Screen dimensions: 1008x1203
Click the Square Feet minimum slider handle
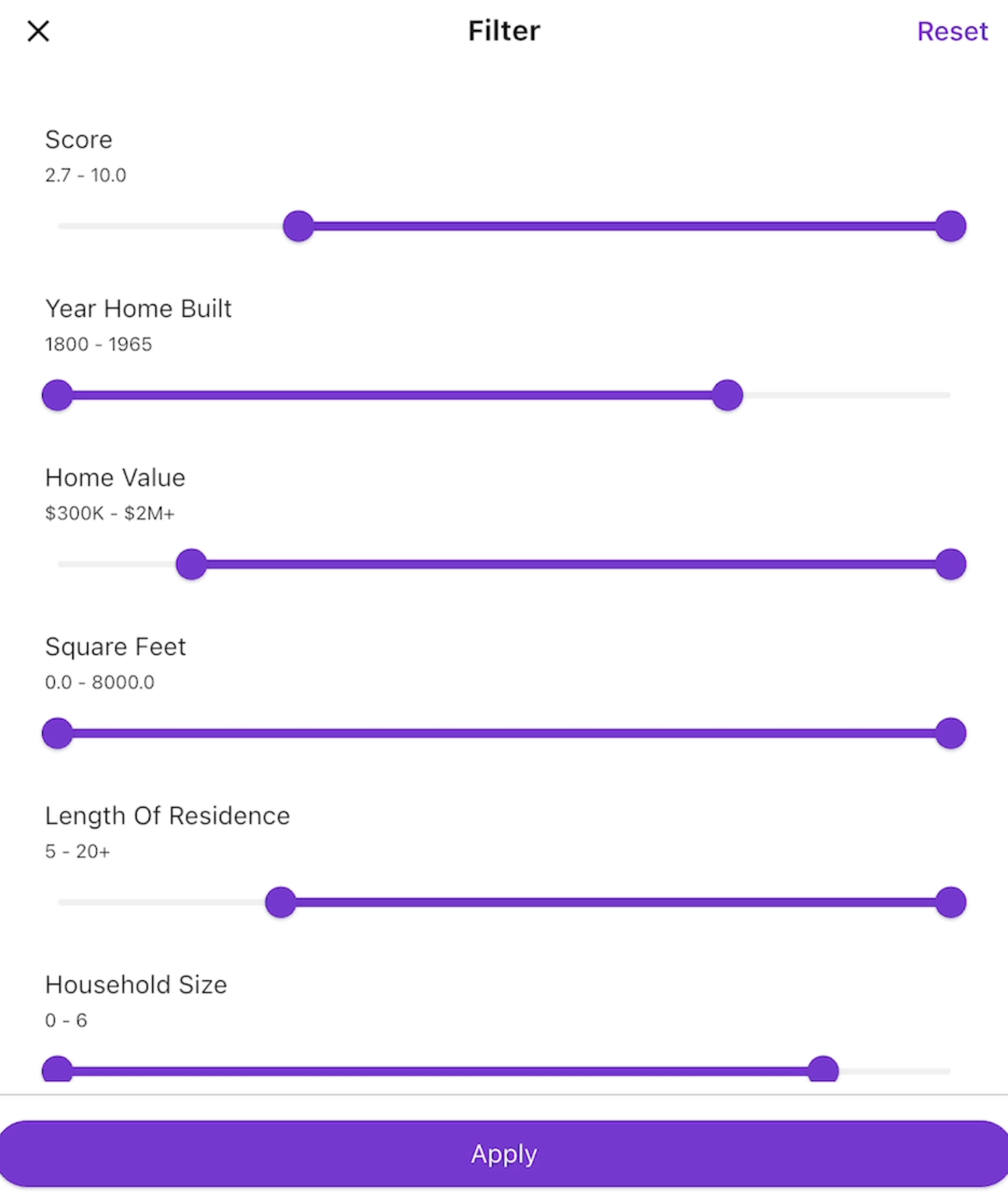tap(57, 733)
